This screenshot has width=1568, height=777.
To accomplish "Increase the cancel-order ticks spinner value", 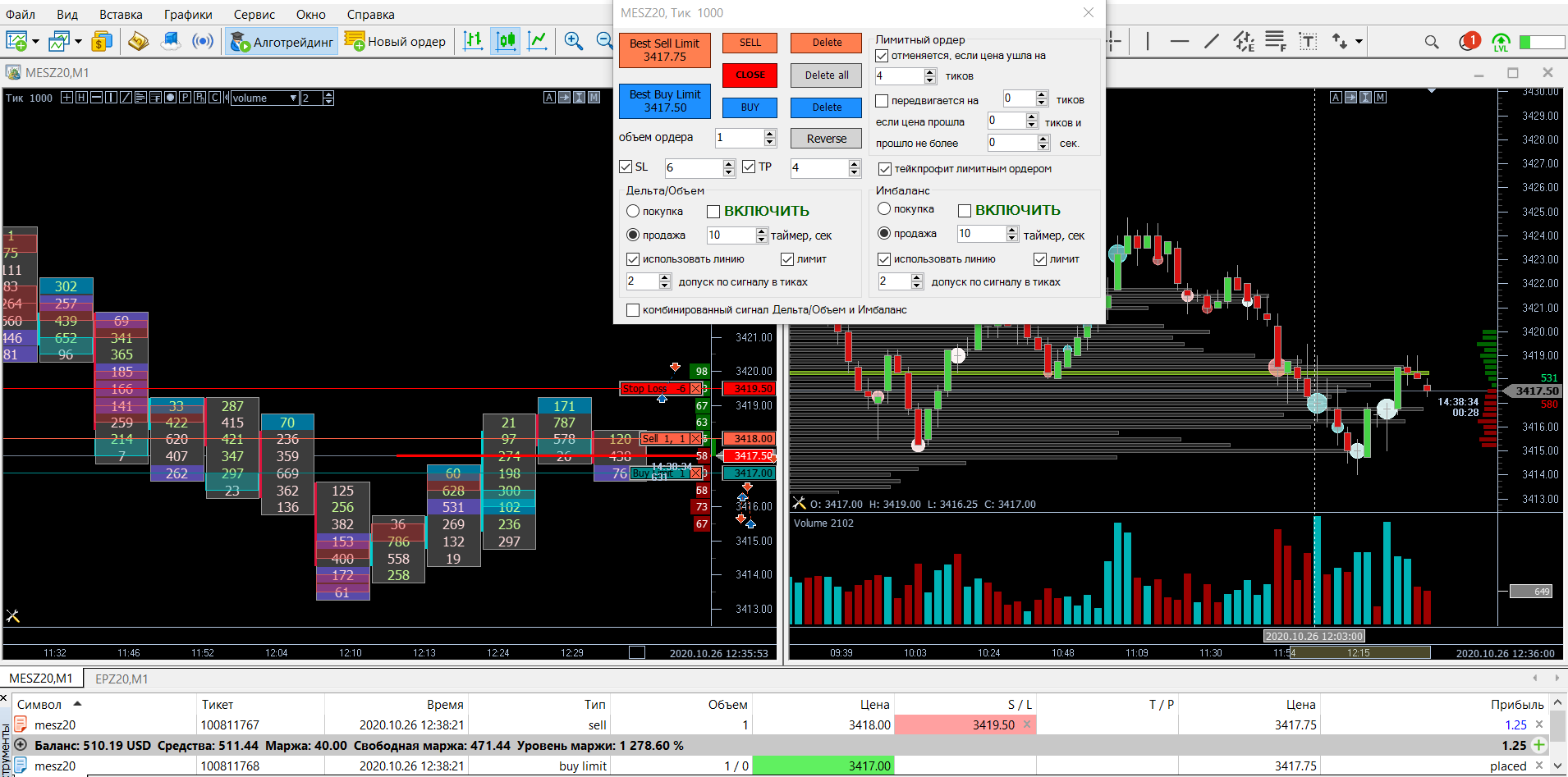I will coord(930,72).
